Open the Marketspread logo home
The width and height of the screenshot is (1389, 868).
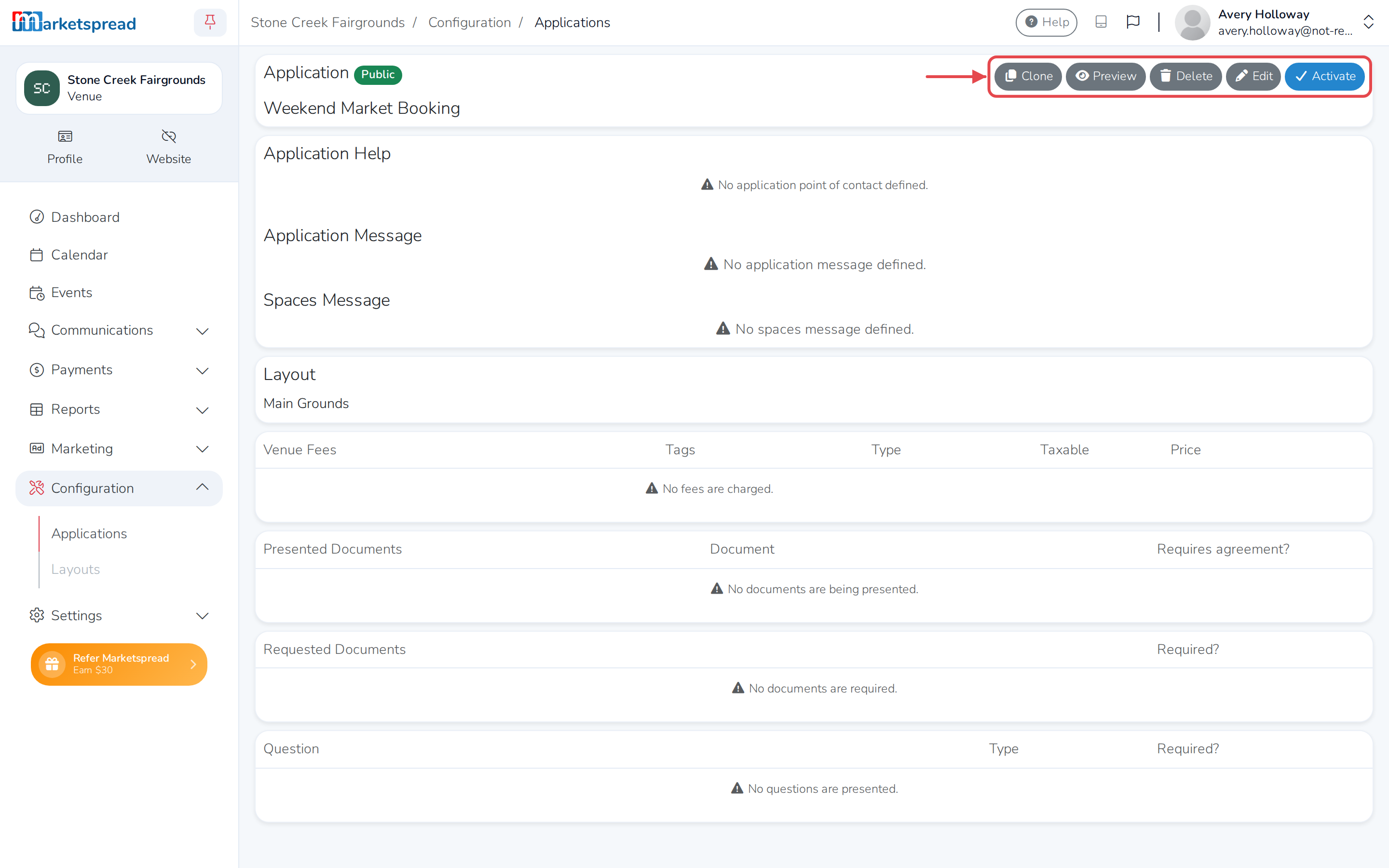tap(74, 22)
